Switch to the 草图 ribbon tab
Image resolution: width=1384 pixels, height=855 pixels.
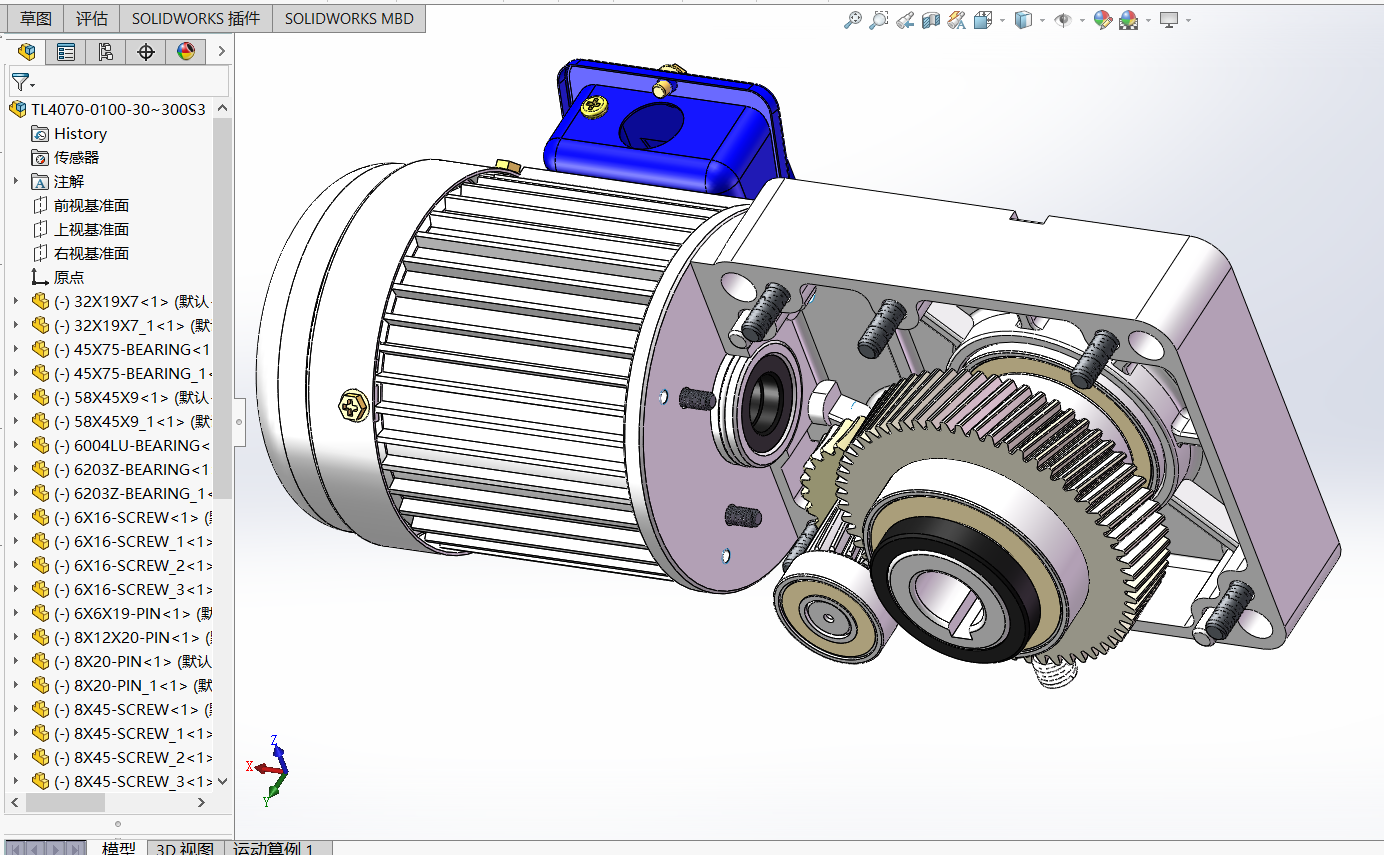(36, 19)
